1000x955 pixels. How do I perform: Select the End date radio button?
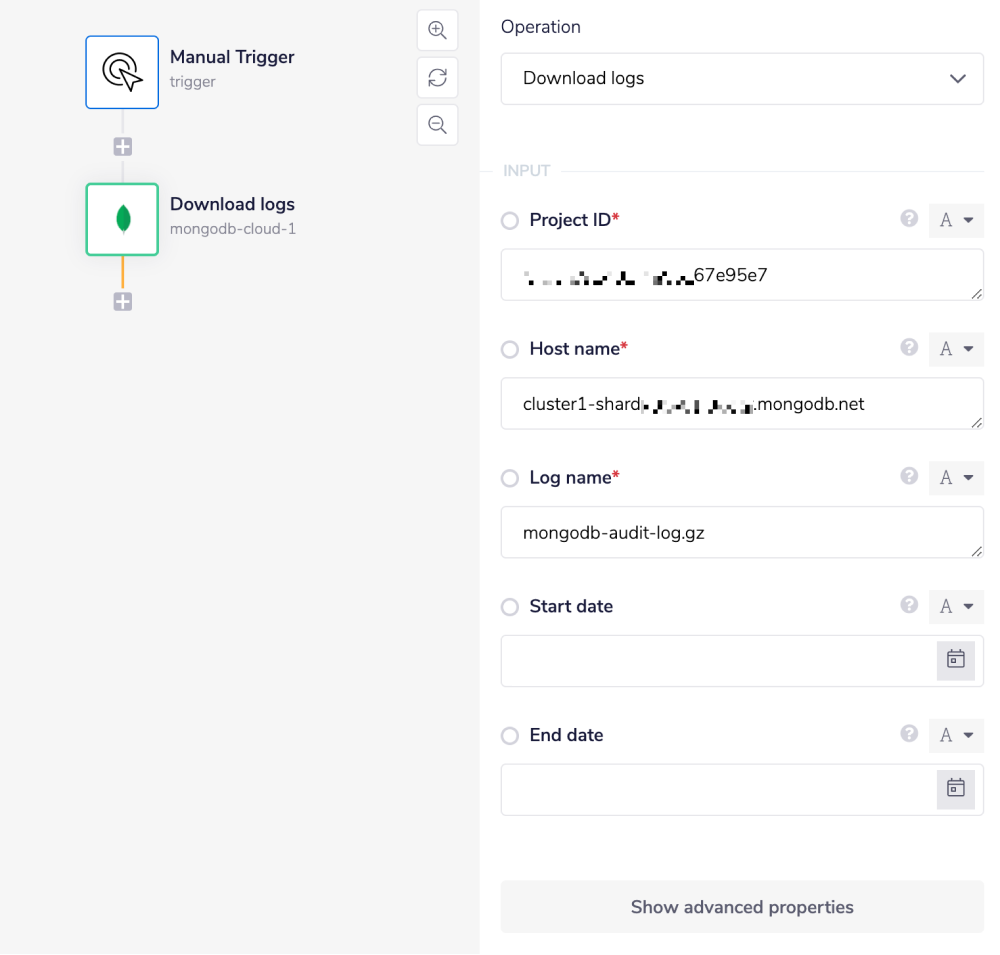pos(509,735)
